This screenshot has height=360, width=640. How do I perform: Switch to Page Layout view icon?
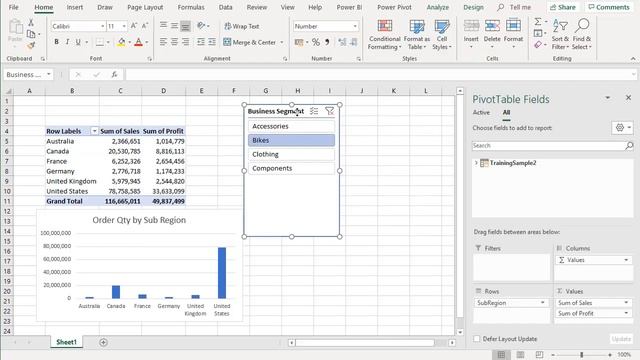pyautogui.click(x=520, y=355)
